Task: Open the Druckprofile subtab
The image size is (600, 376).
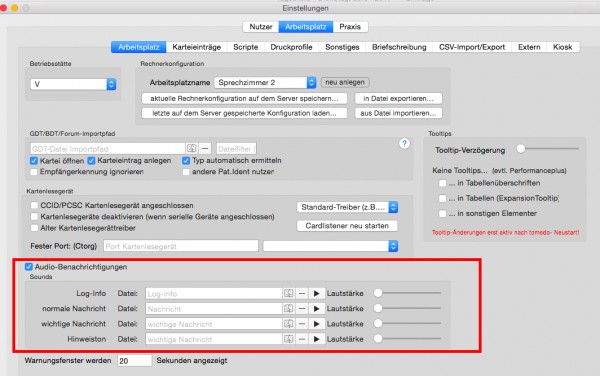Action: [x=291, y=47]
